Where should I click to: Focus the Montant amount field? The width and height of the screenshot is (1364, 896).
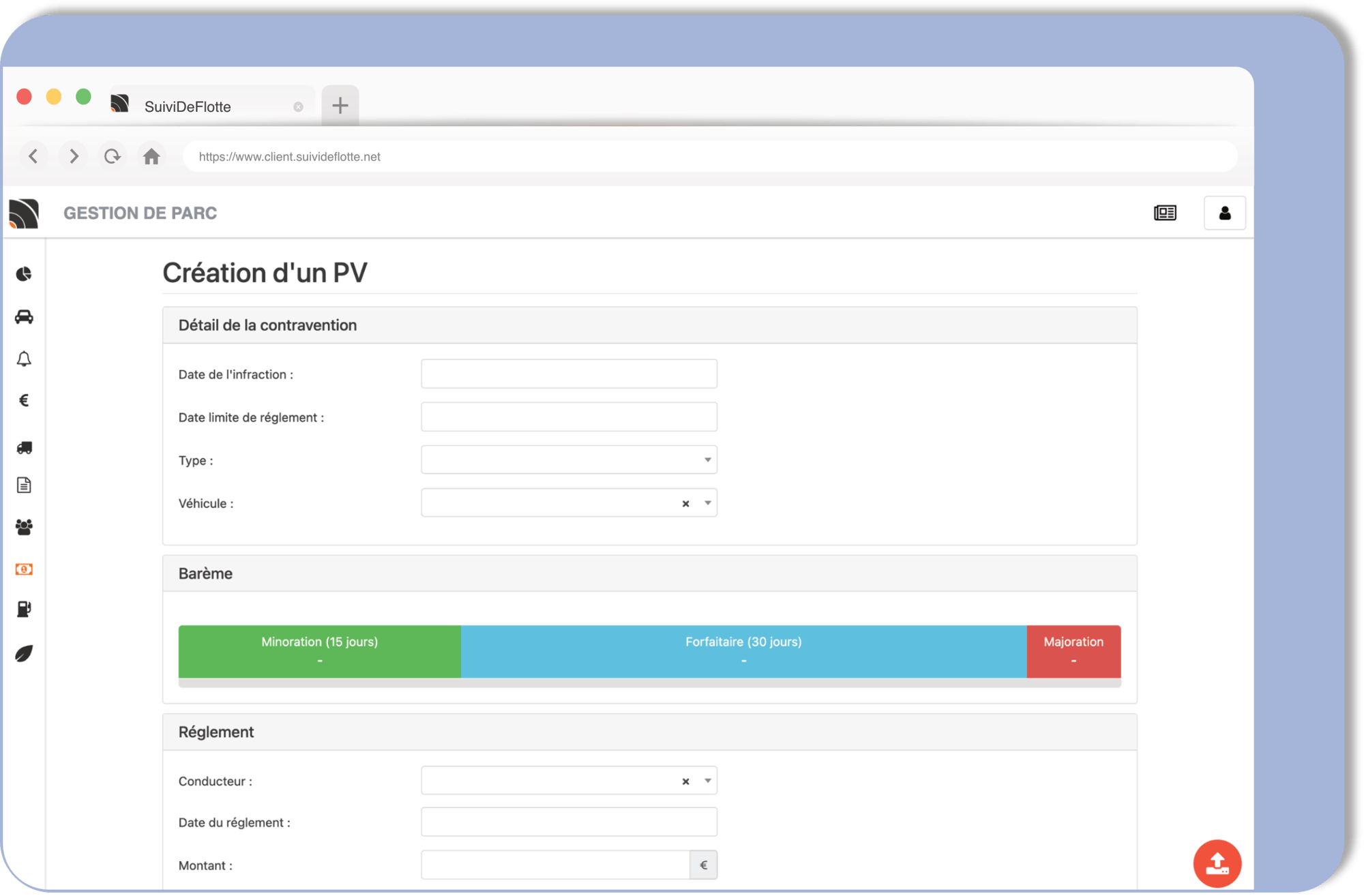tap(556, 865)
